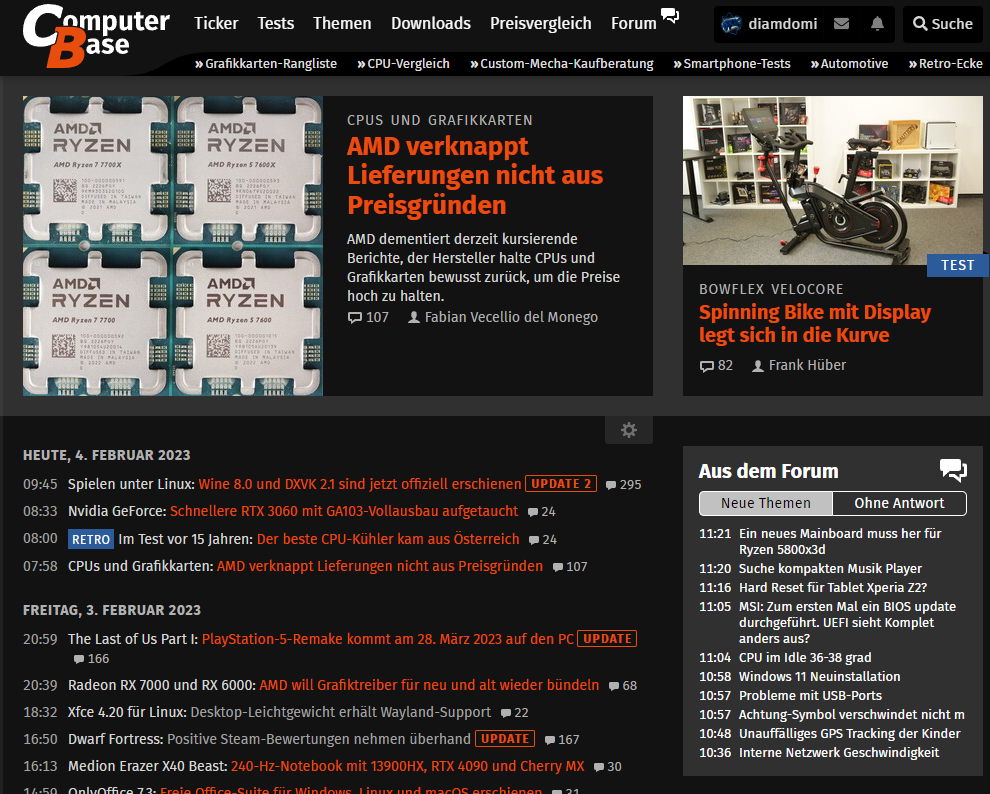The width and height of the screenshot is (990, 794).
Task: Click UPDATE badge on The Last of Us entry
Action: [607, 638]
